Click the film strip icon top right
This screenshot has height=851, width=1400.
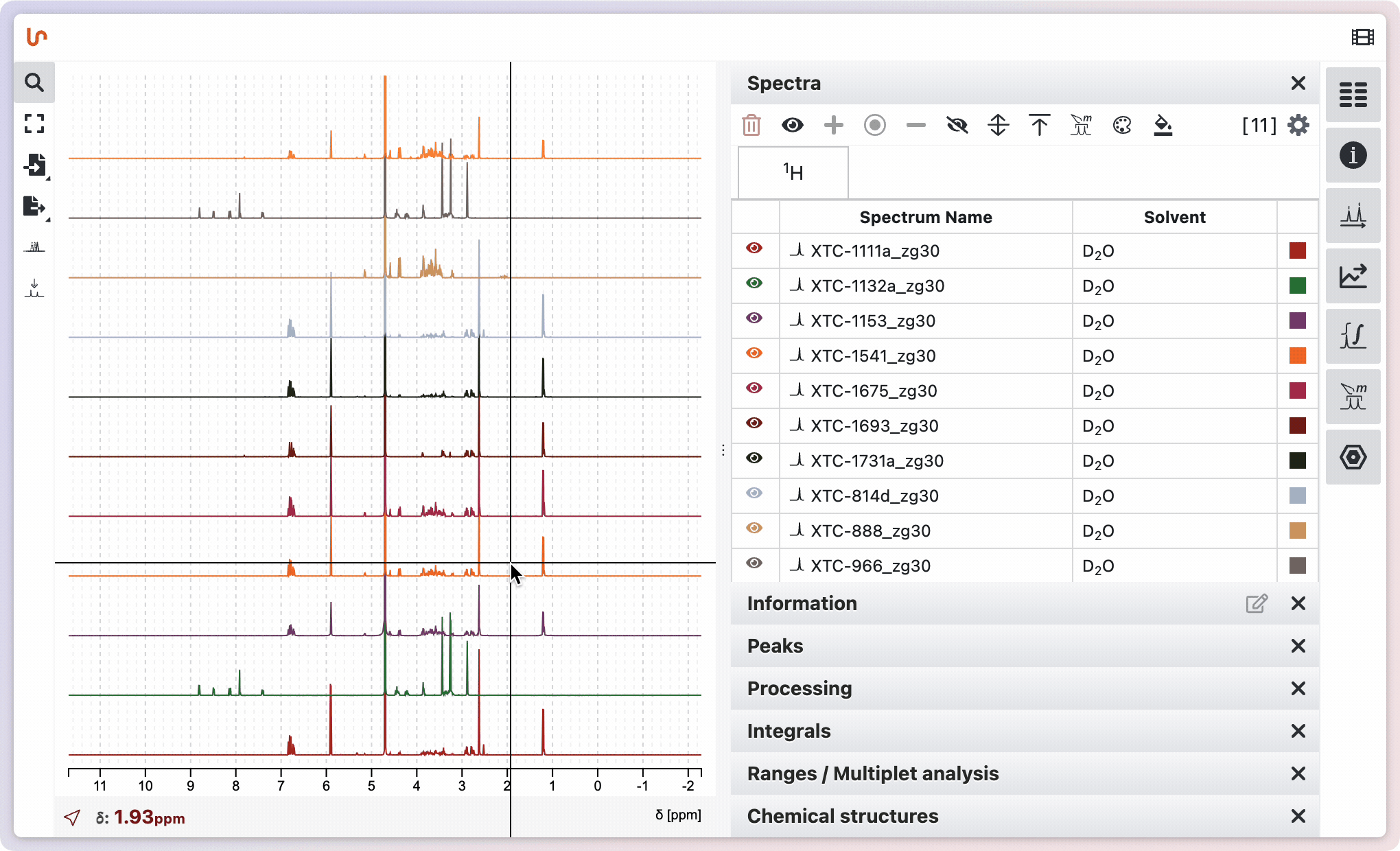pyautogui.click(x=1363, y=36)
